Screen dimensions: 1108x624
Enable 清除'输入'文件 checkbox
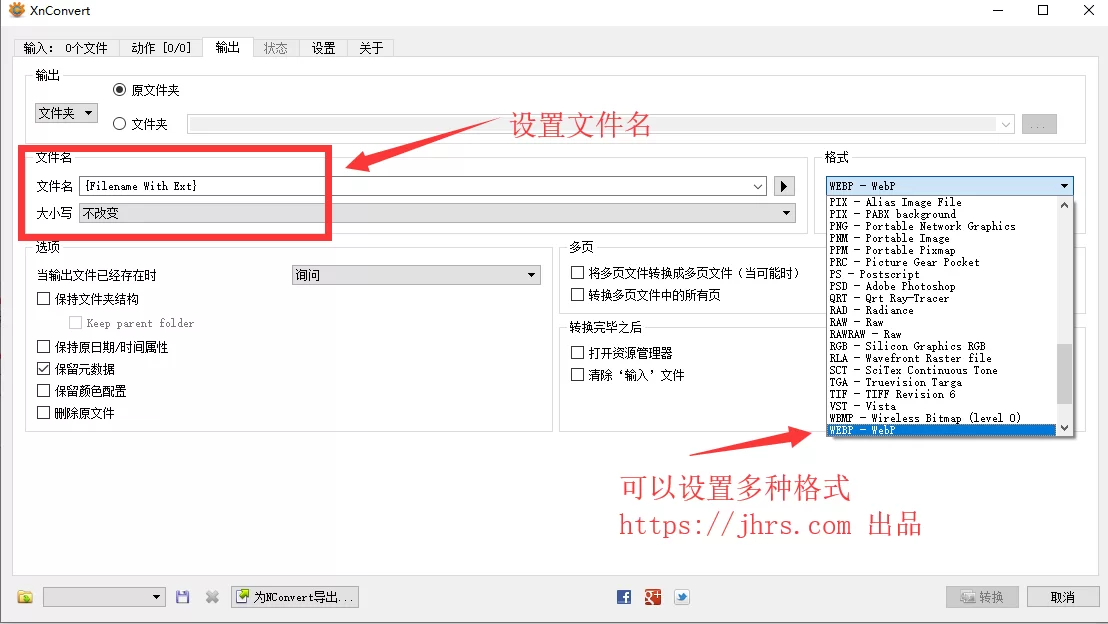577,375
